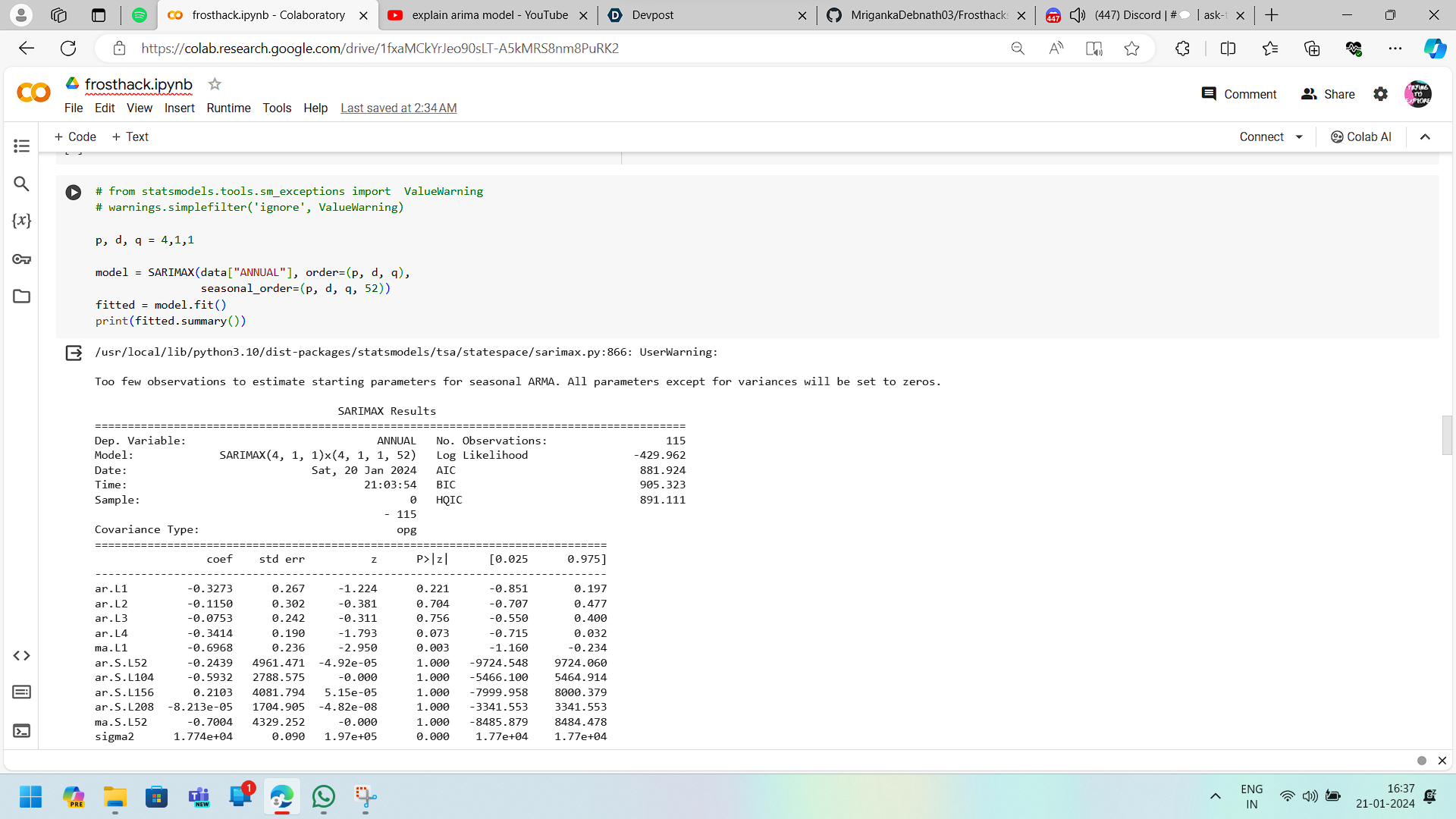Open the table of contents sidebar
This screenshot has height=819, width=1456.
click(x=21, y=146)
